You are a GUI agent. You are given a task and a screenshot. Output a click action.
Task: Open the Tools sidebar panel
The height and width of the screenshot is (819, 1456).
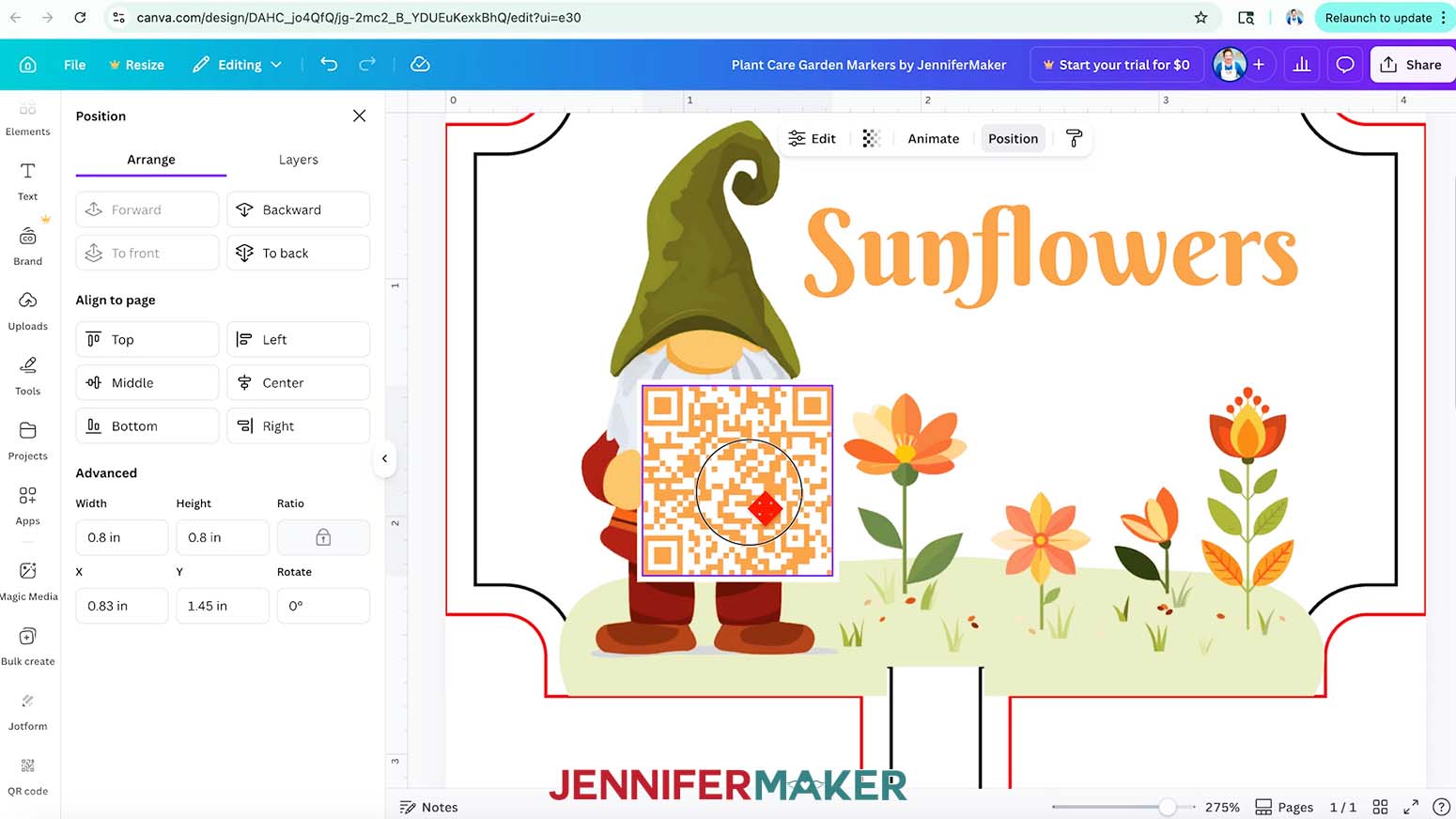coord(28,377)
